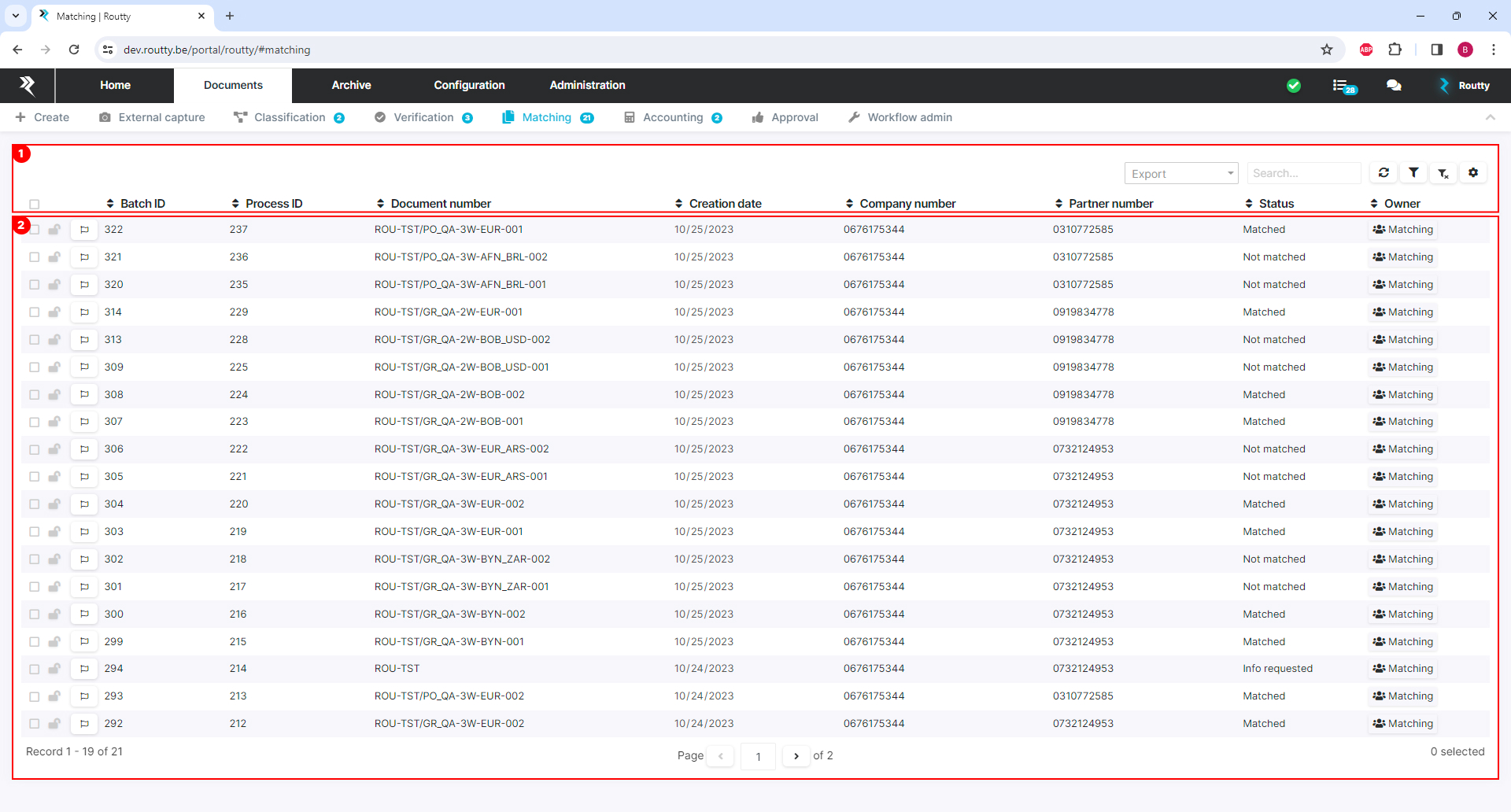This screenshot has height=812, width=1511.
Task: Tick the checkbox for batch 302
Action: tap(34, 559)
